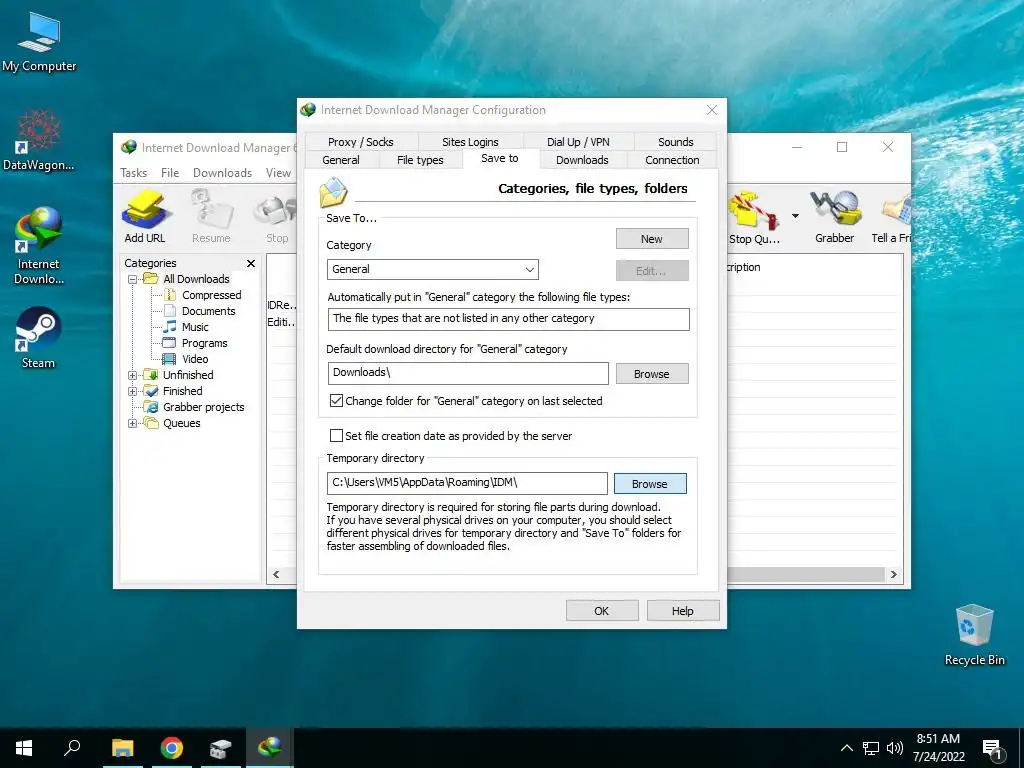Open the DataWagon desktop shortcut

pyautogui.click(x=39, y=140)
